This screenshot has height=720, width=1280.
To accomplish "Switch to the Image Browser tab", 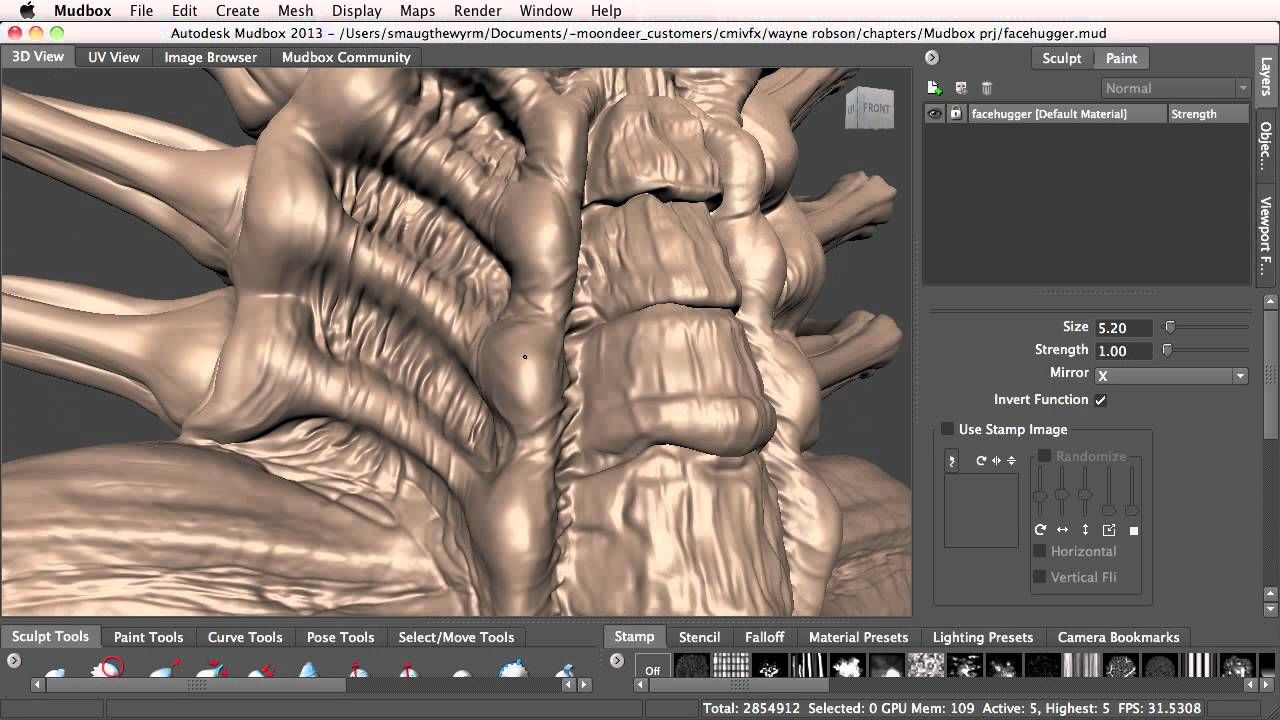I will 211,57.
